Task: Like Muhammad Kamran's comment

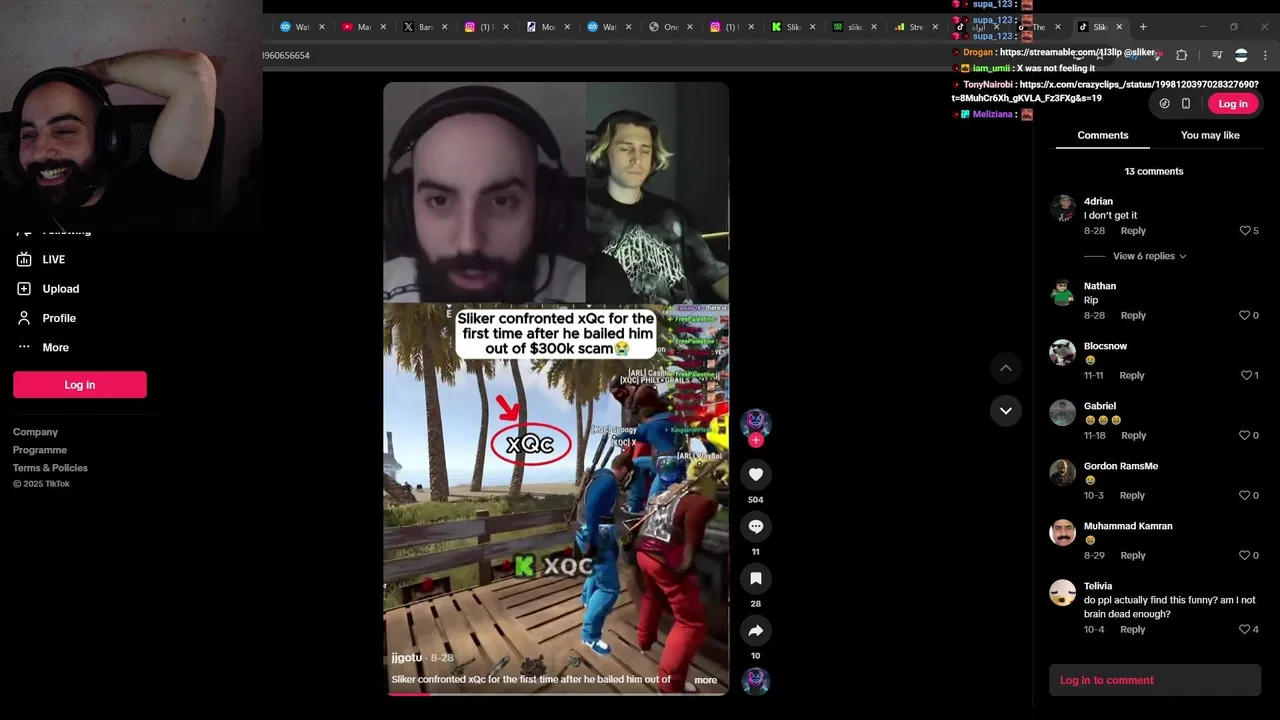Action: click(x=1245, y=555)
